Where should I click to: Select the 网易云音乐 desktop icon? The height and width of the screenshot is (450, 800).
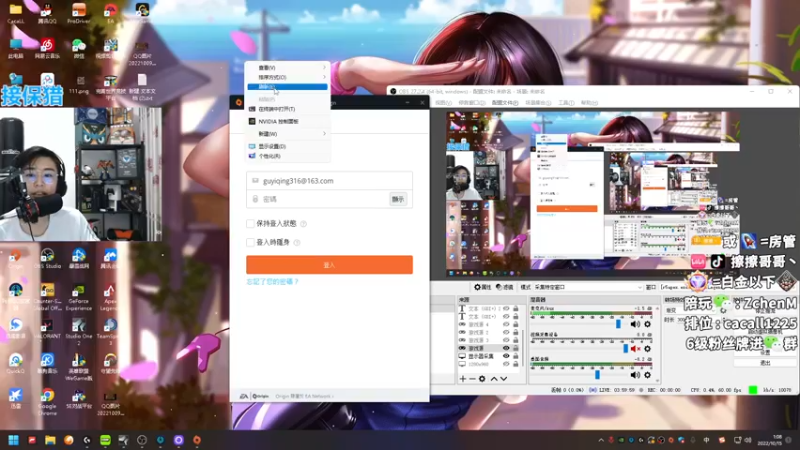(47, 48)
